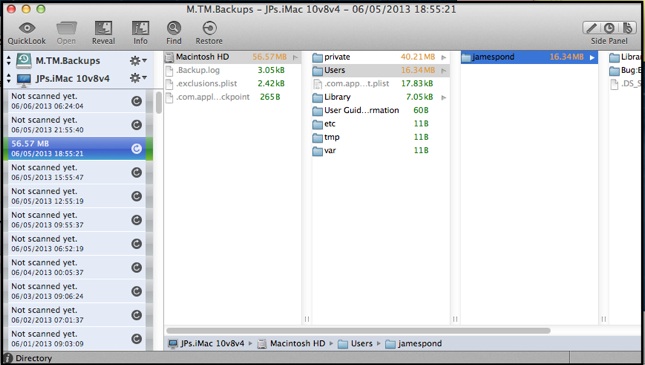Click the Restore toolbar icon
Image resolution: width=645 pixels, height=365 pixels.
point(209,28)
